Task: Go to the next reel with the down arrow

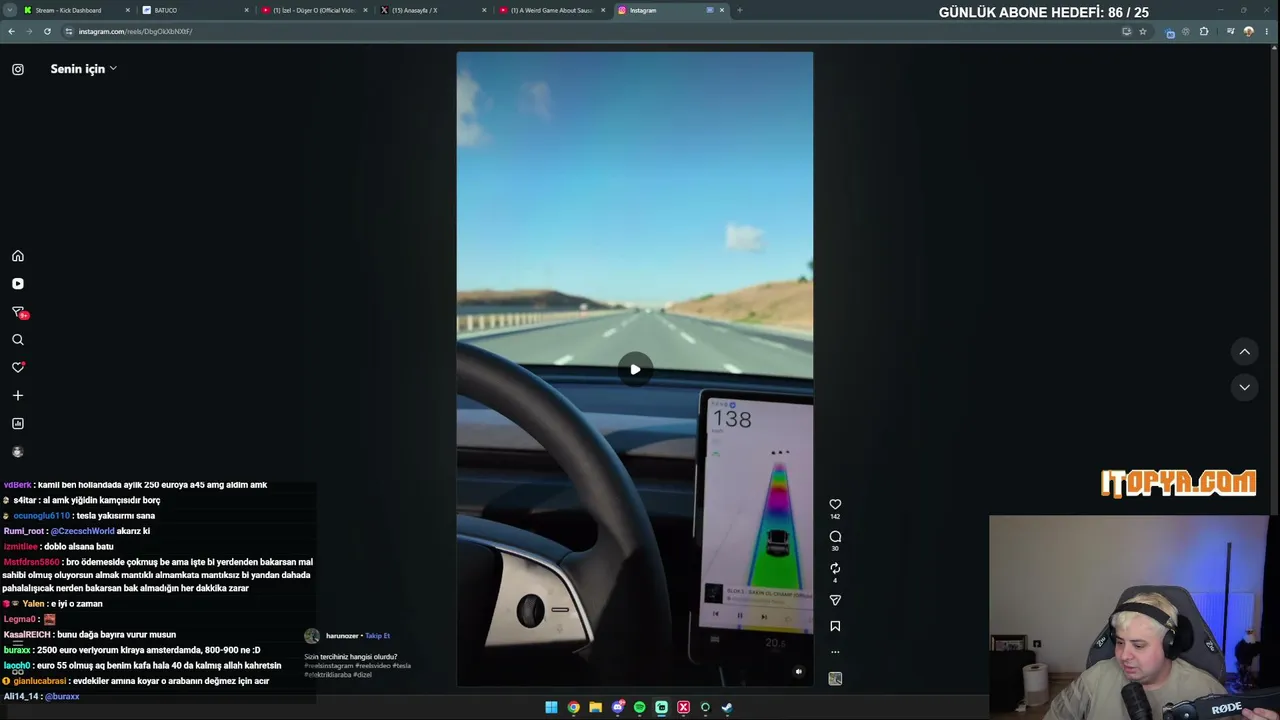Action: [1244, 387]
